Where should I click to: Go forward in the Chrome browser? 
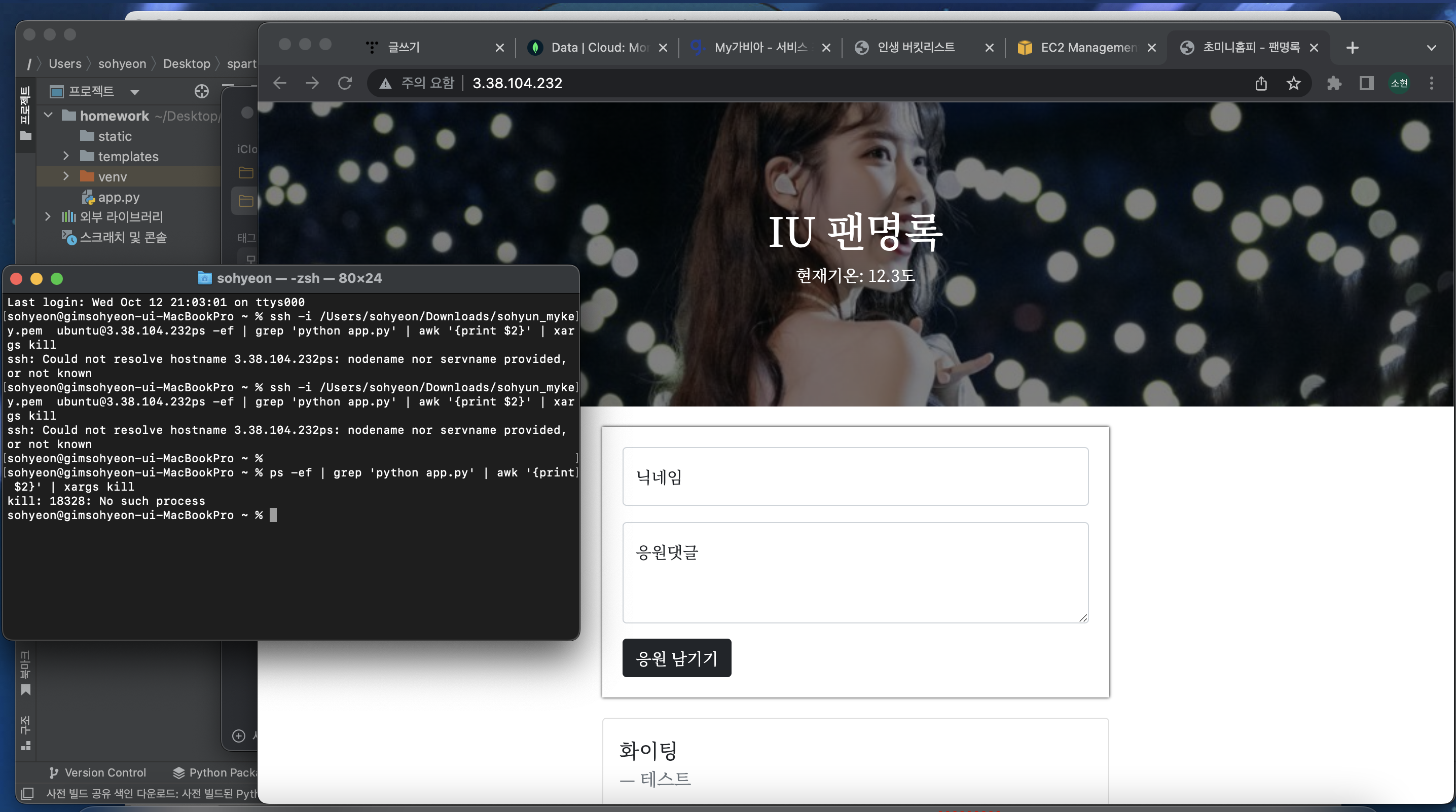tap(312, 83)
